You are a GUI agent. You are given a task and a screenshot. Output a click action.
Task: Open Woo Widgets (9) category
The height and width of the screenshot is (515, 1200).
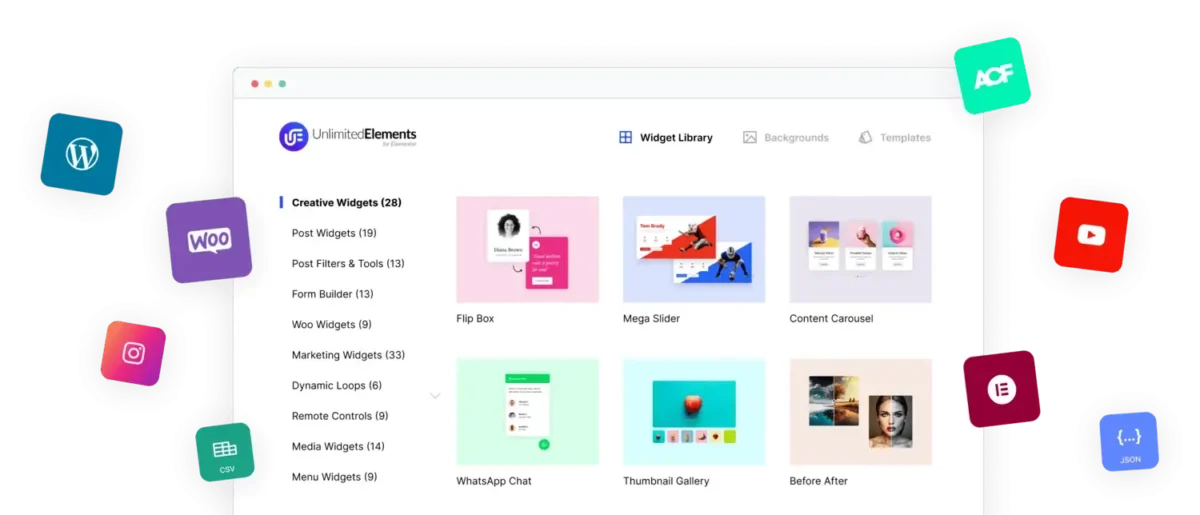click(x=331, y=325)
